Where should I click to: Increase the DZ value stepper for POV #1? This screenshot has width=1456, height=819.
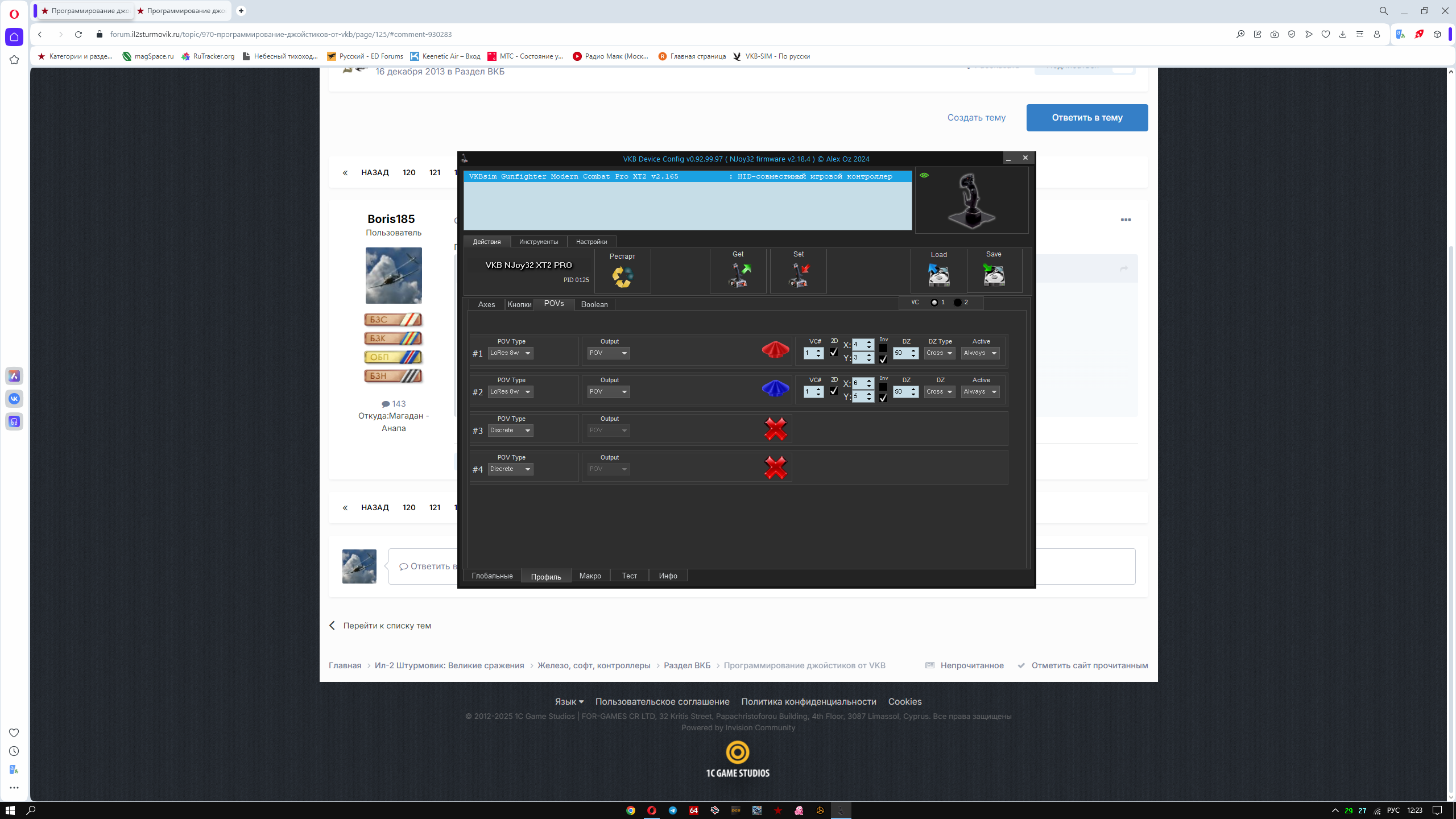coord(913,350)
